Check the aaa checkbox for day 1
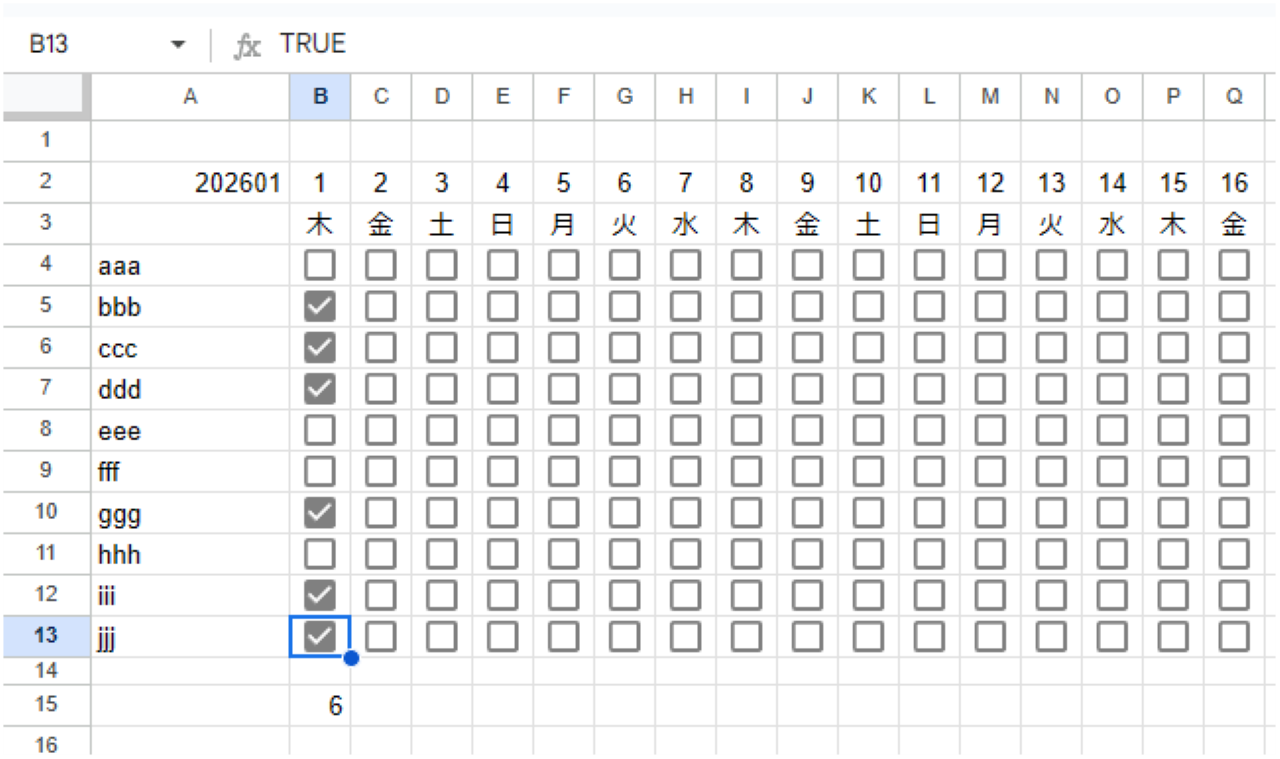Screen dimensions: 1280x759 click(x=320, y=266)
